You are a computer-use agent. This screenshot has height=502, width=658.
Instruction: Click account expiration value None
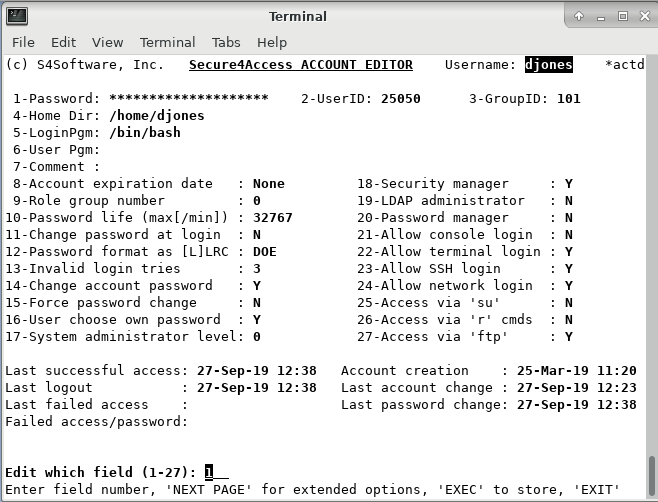(x=269, y=184)
